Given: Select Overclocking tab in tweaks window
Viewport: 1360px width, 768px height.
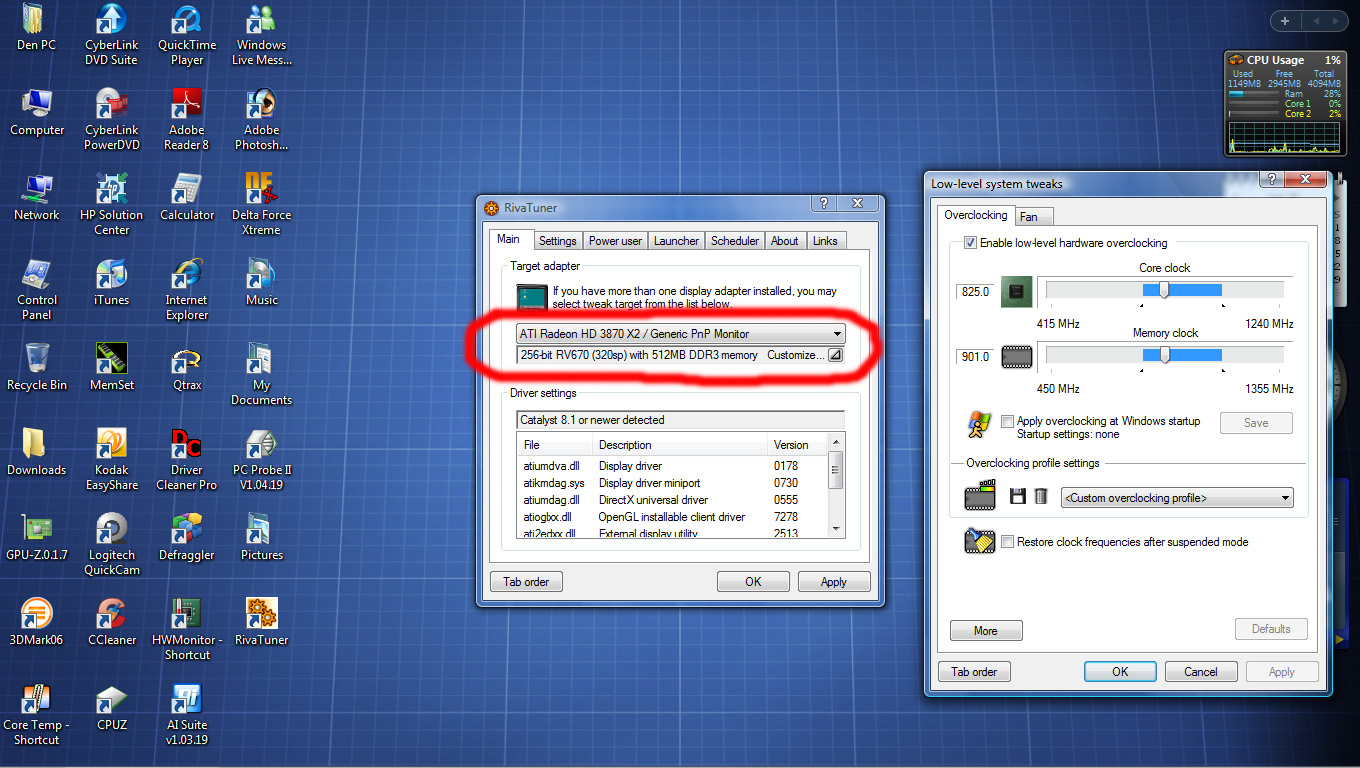Looking at the screenshot, I should (x=975, y=215).
